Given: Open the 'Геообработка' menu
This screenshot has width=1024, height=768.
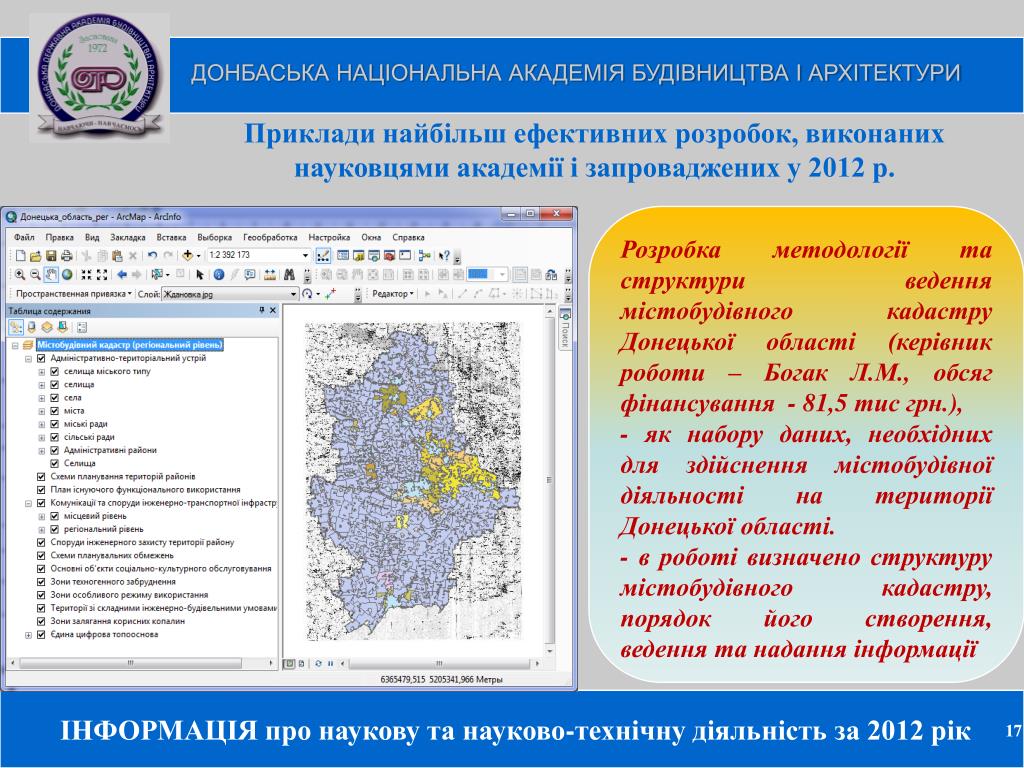Looking at the screenshot, I should point(270,238).
